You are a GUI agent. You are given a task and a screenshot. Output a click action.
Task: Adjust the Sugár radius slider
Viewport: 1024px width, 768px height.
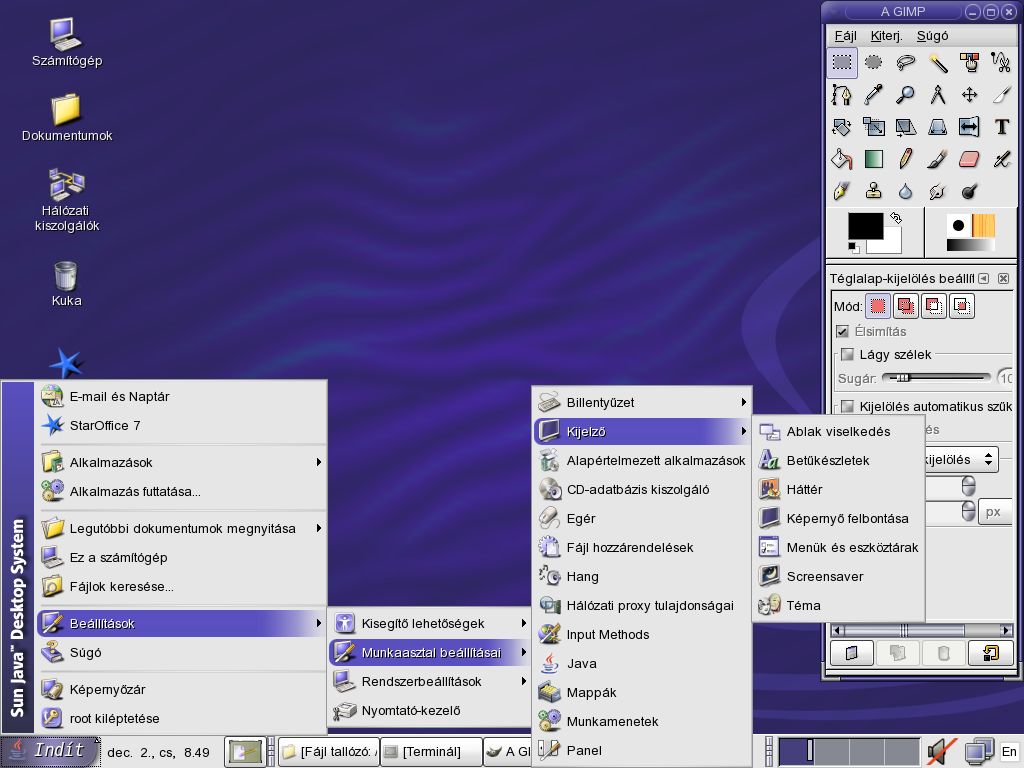coord(936,377)
